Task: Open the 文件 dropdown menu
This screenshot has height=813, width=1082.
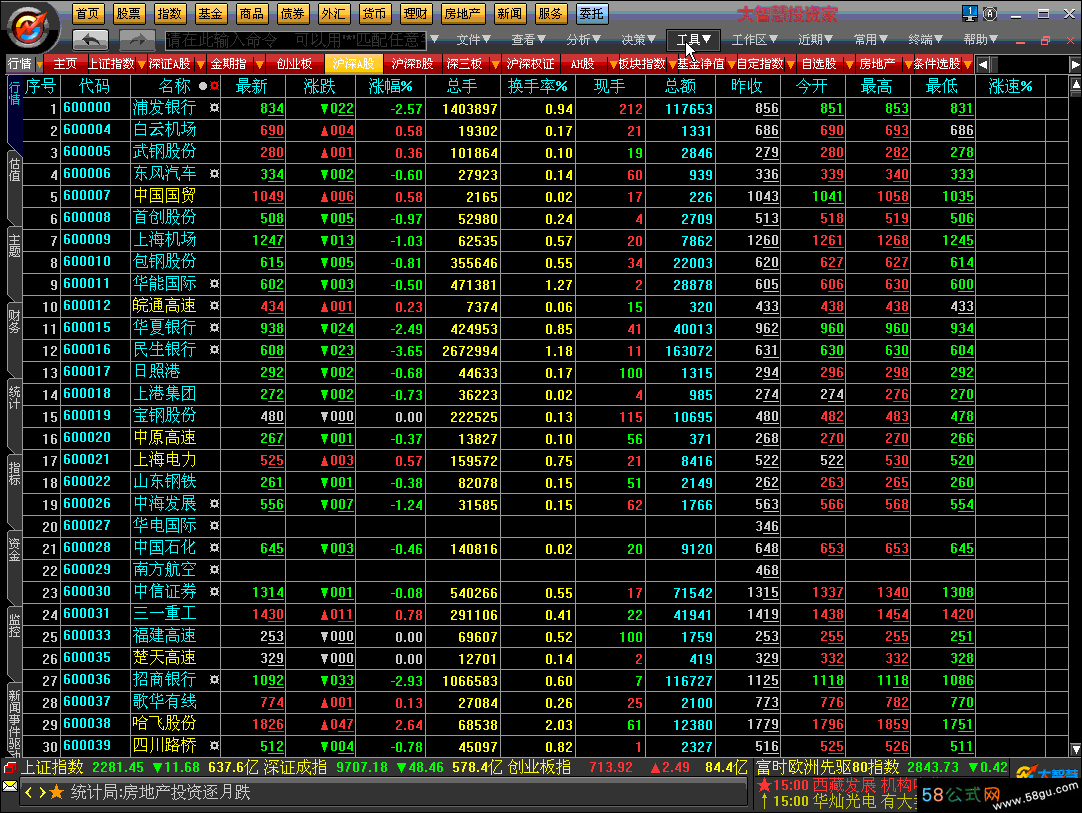Action: pyautogui.click(x=473, y=40)
